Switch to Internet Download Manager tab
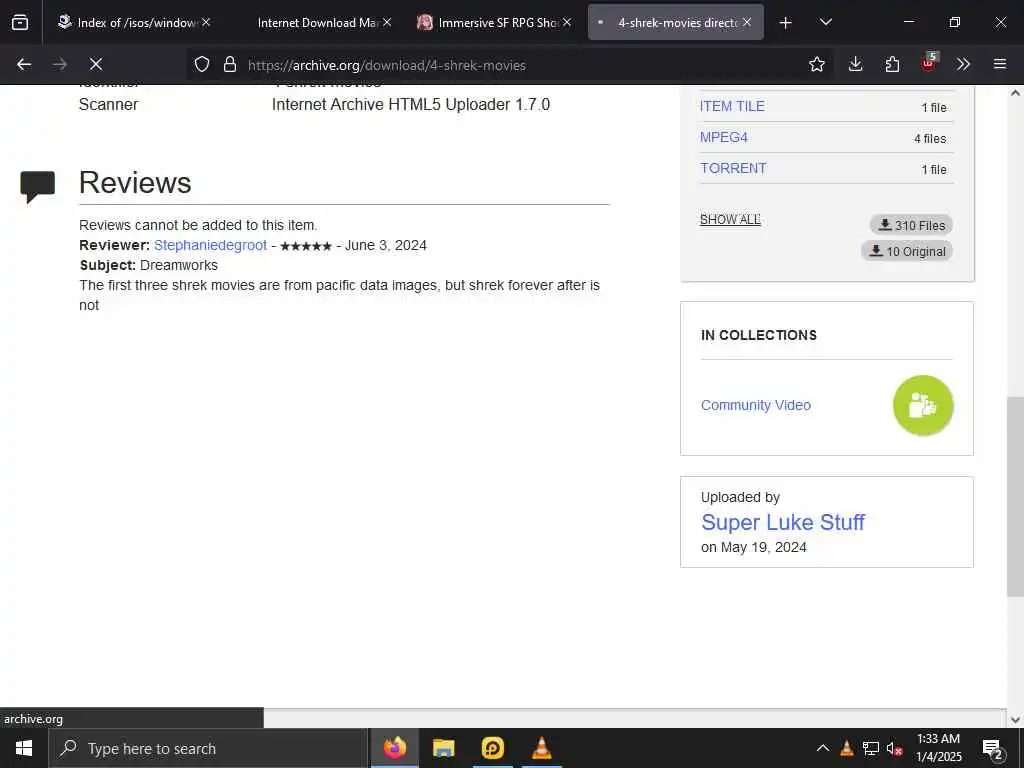Viewport: 1024px width, 768px height. [x=318, y=23]
